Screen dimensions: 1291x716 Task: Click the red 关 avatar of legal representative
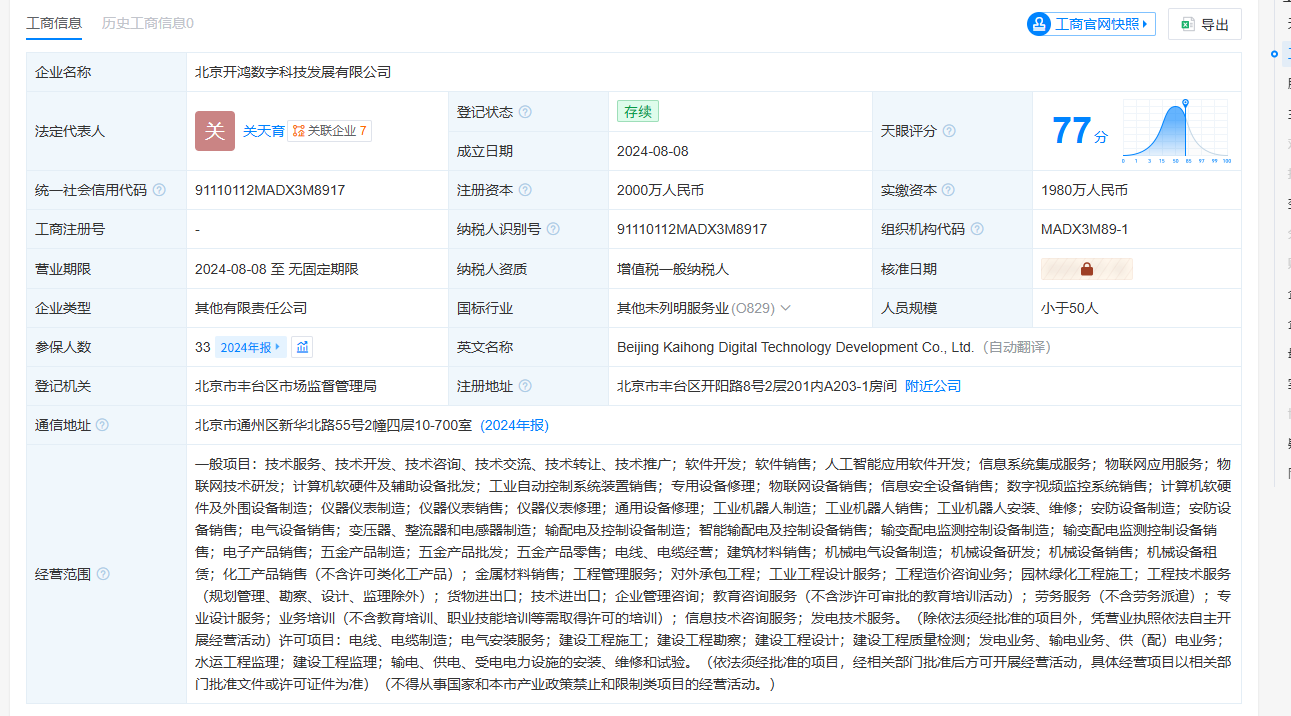point(214,131)
